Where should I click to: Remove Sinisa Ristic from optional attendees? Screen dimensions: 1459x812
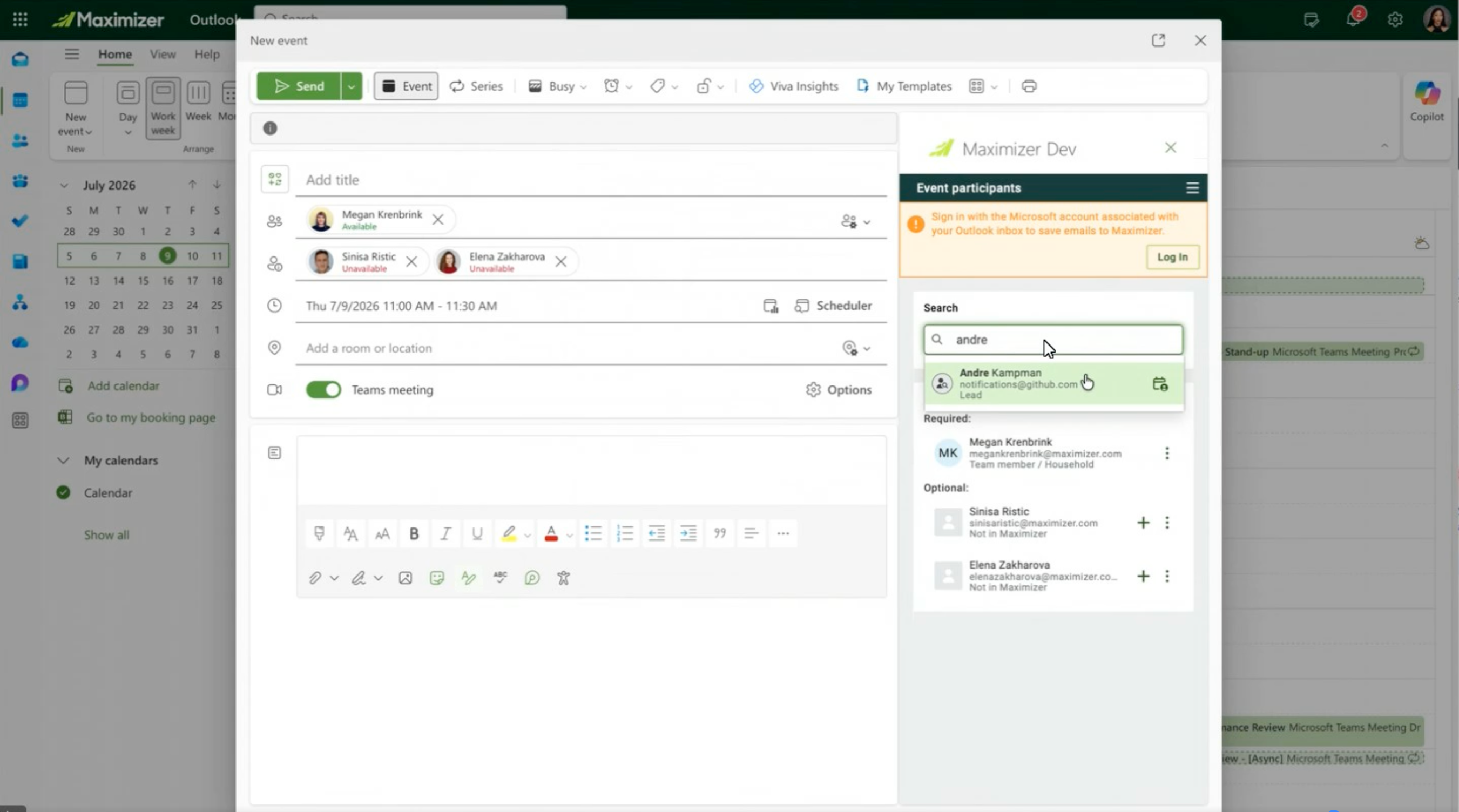click(412, 262)
